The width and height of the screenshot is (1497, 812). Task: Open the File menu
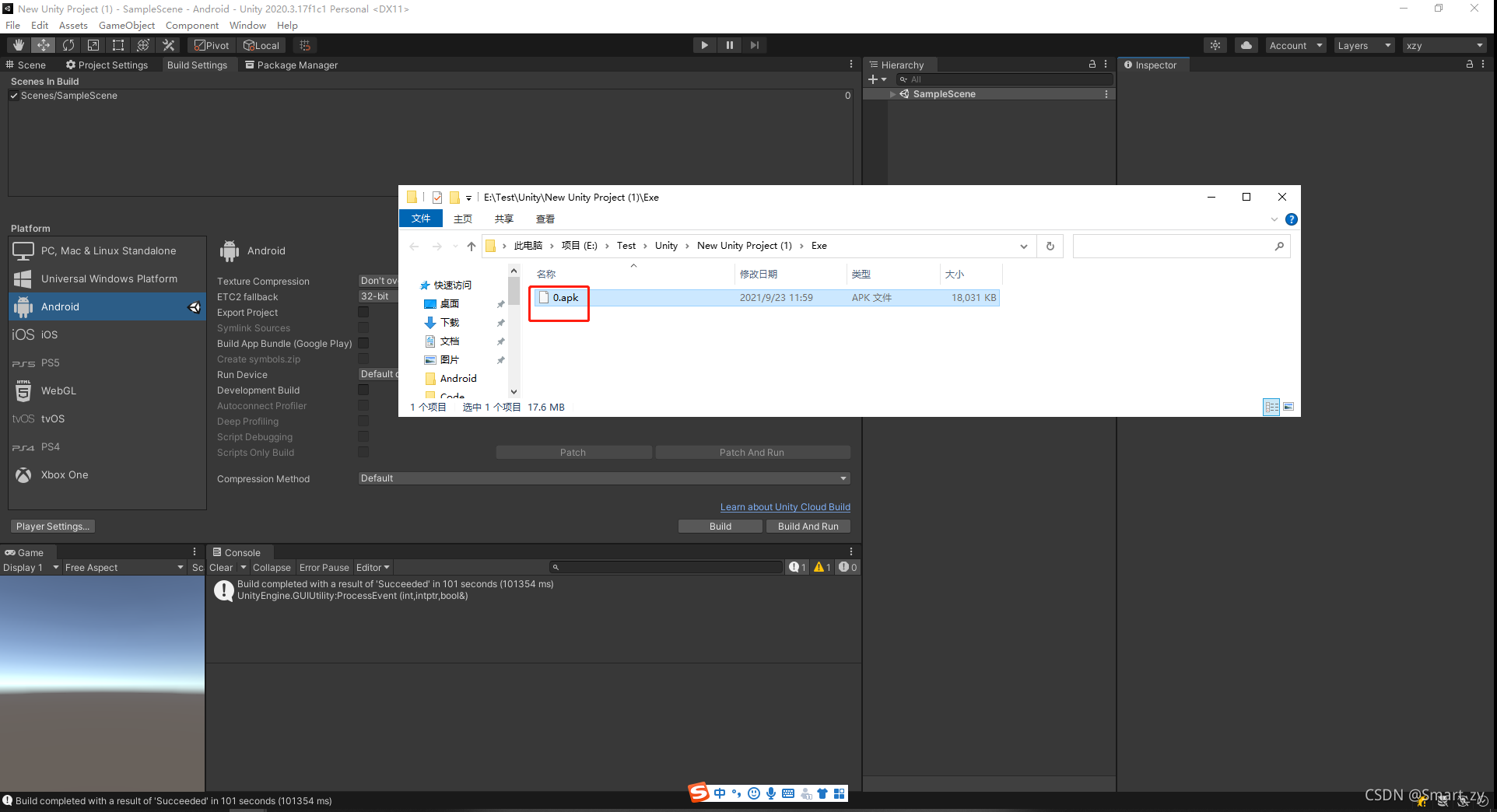tap(13, 25)
